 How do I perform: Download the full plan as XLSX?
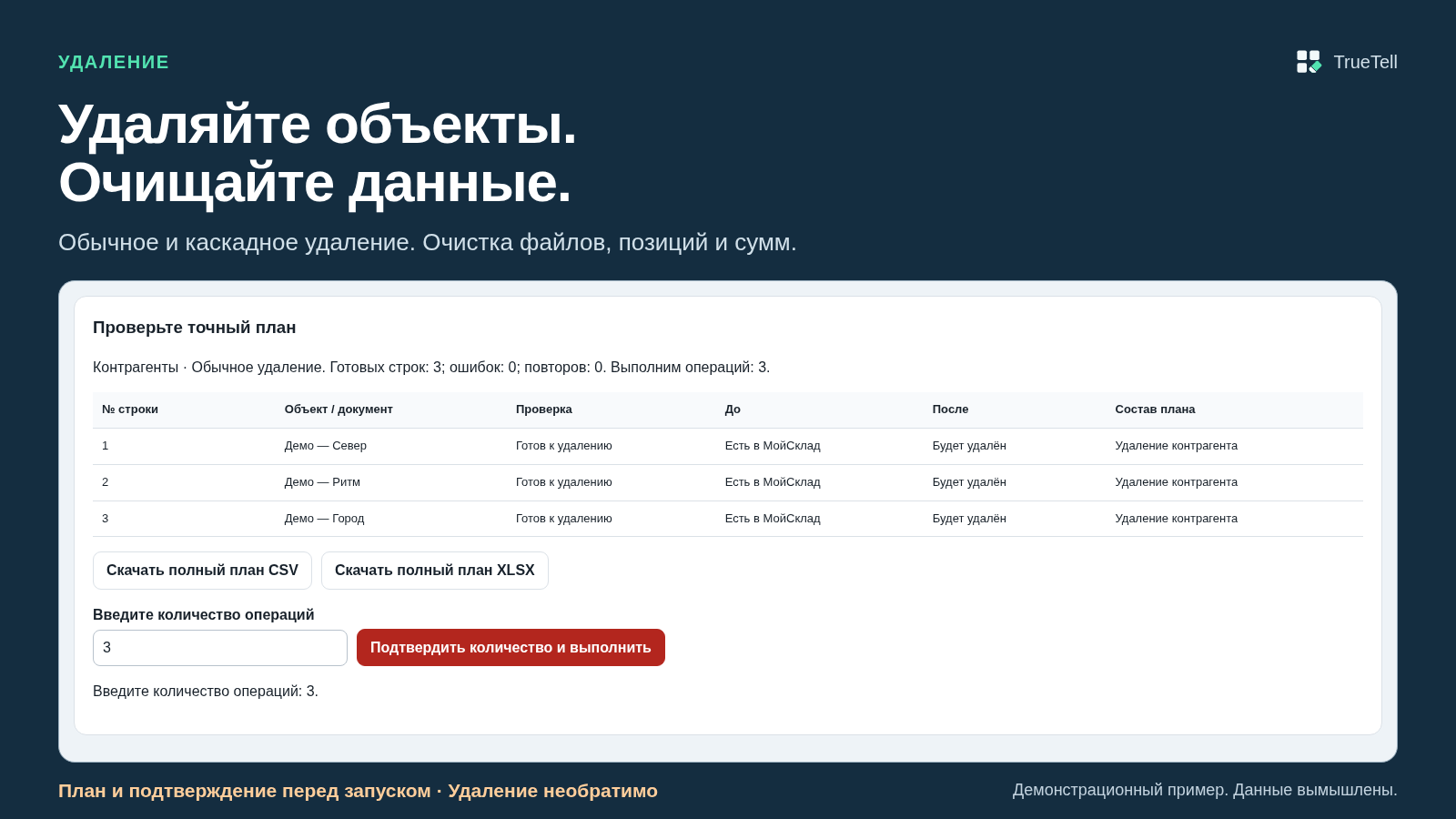click(x=435, y=571)
